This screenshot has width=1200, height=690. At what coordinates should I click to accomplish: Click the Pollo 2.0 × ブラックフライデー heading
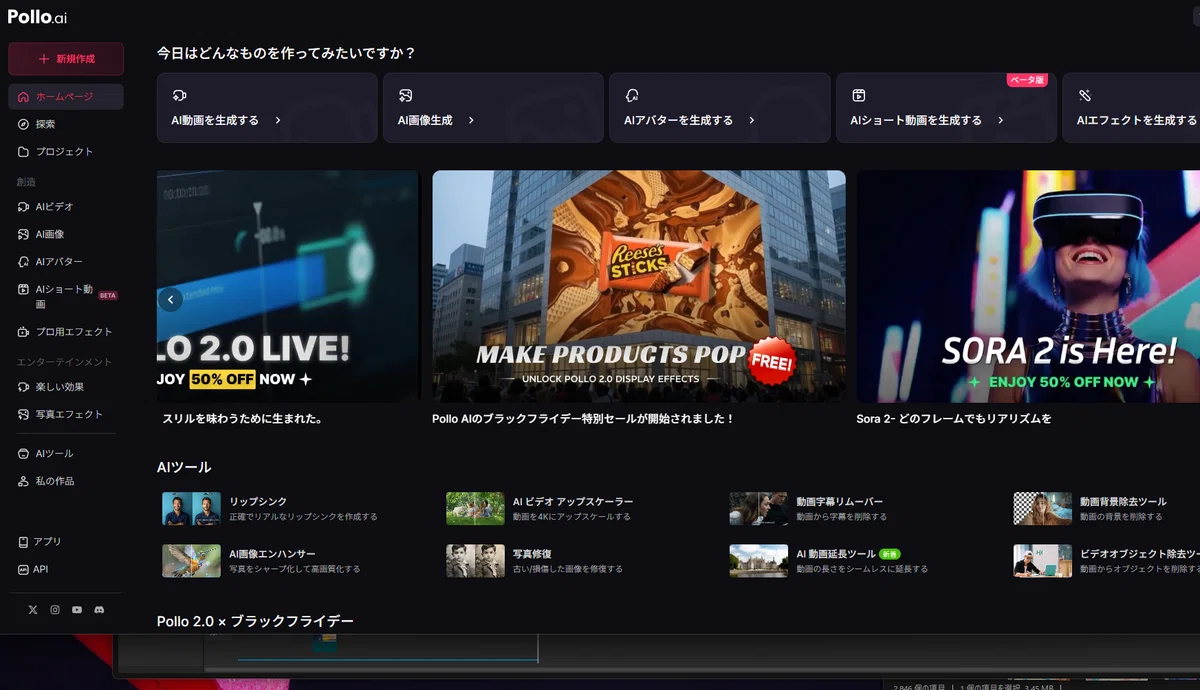[x=255, y=621]
